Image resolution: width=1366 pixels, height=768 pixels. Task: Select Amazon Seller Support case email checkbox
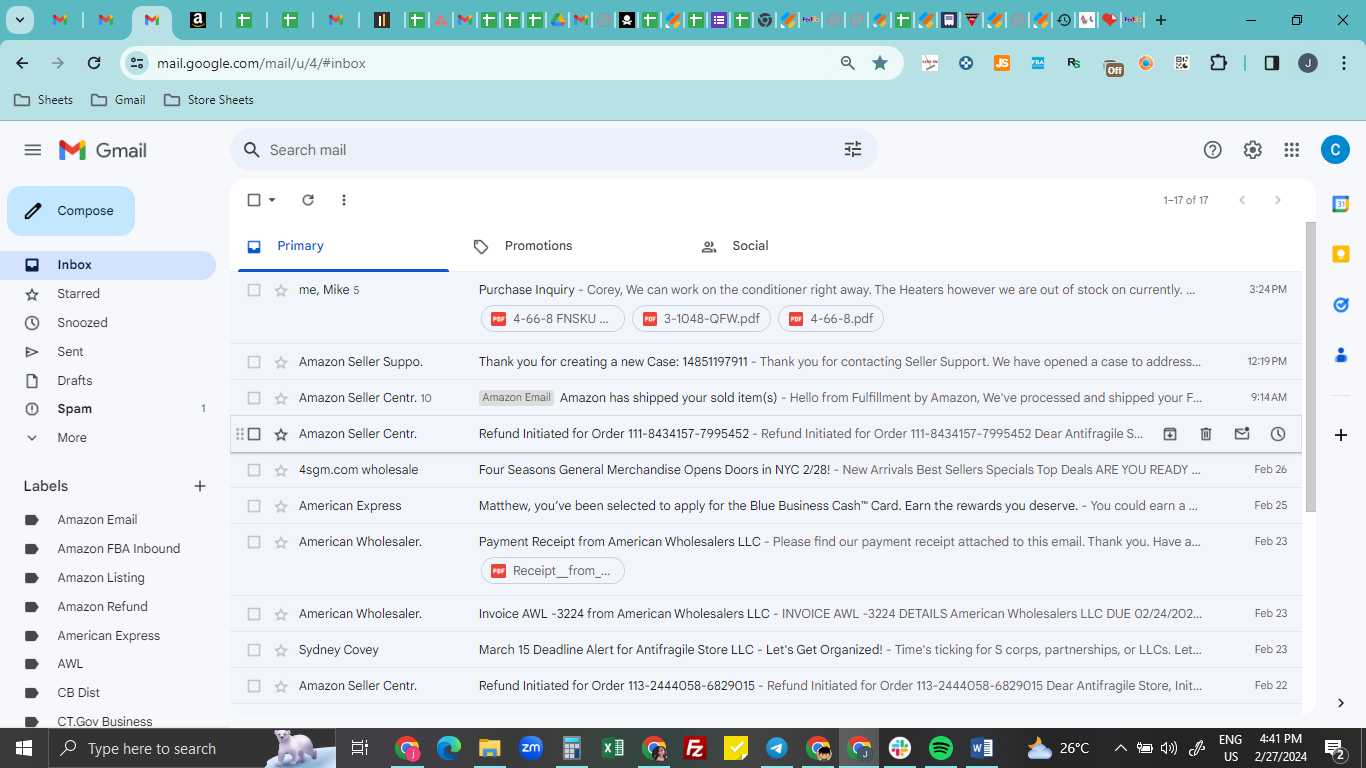pyautogui.click(x=254, y=362)
